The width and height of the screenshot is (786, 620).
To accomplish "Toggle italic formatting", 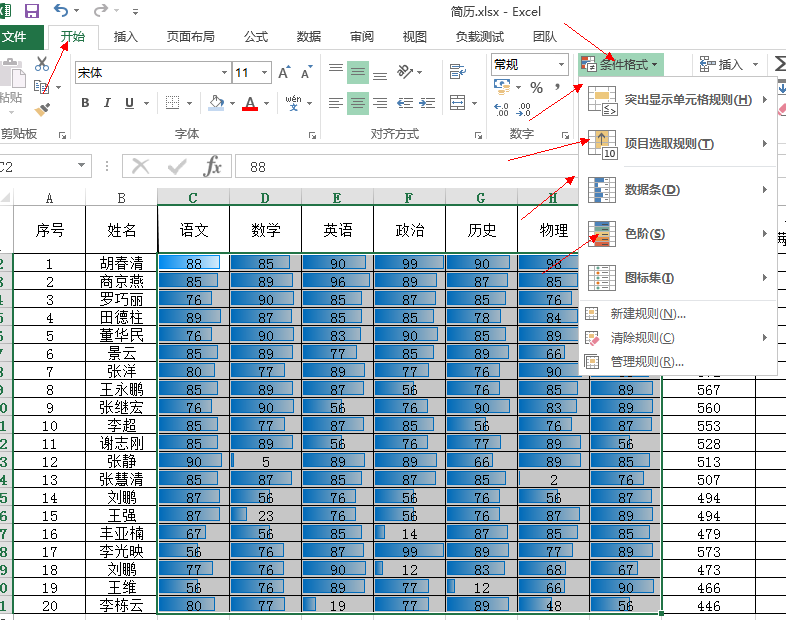I will point(107,103).
